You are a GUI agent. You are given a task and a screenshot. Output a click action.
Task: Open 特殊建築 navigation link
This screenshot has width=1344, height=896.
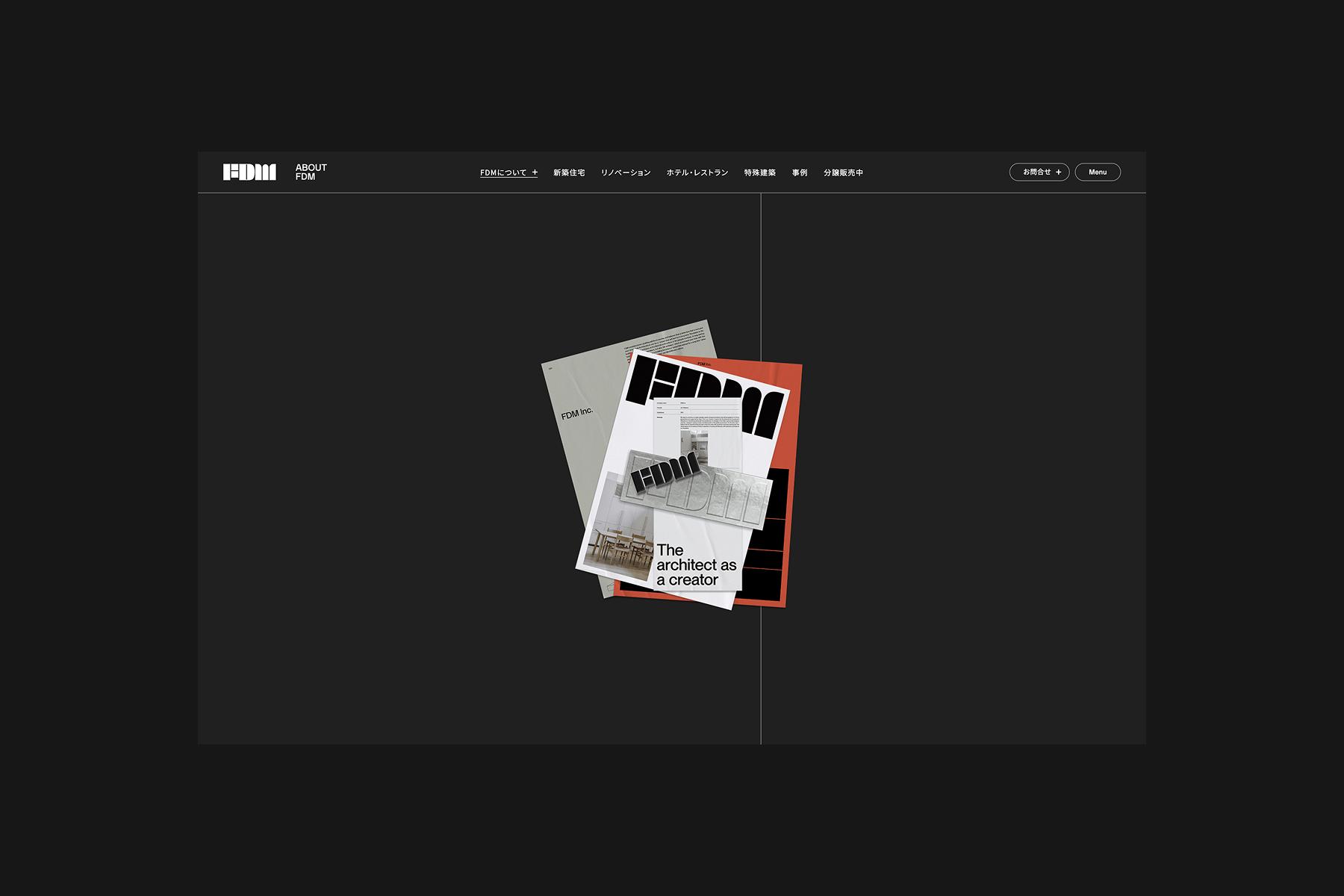pyautogui.click(x=760, y=172)
